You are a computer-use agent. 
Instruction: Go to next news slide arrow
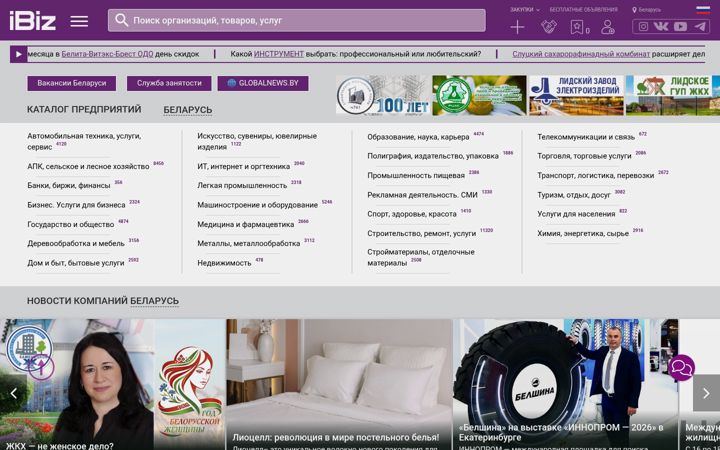[706, 393]
